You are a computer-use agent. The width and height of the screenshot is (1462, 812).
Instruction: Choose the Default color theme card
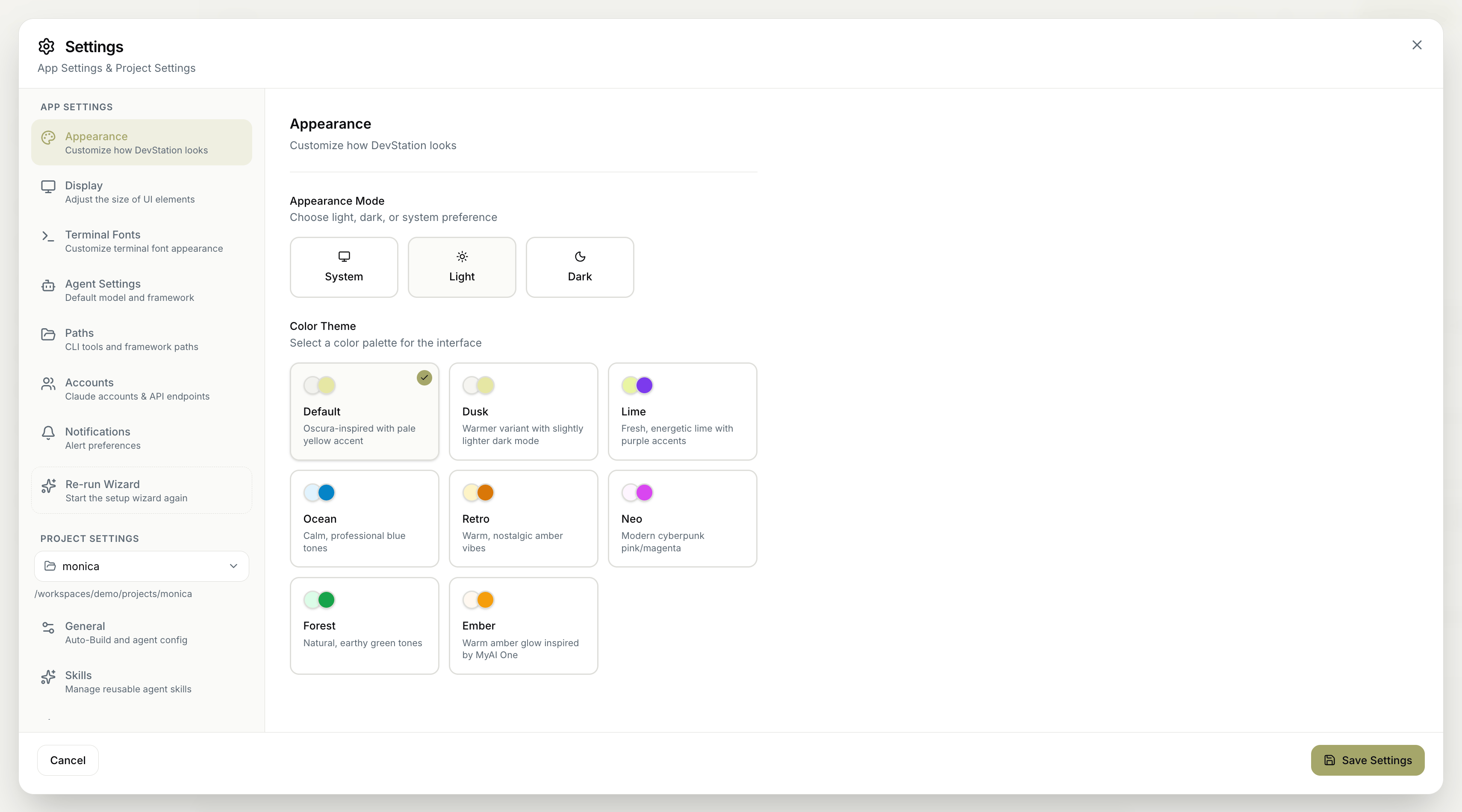[x=364, y=412]
